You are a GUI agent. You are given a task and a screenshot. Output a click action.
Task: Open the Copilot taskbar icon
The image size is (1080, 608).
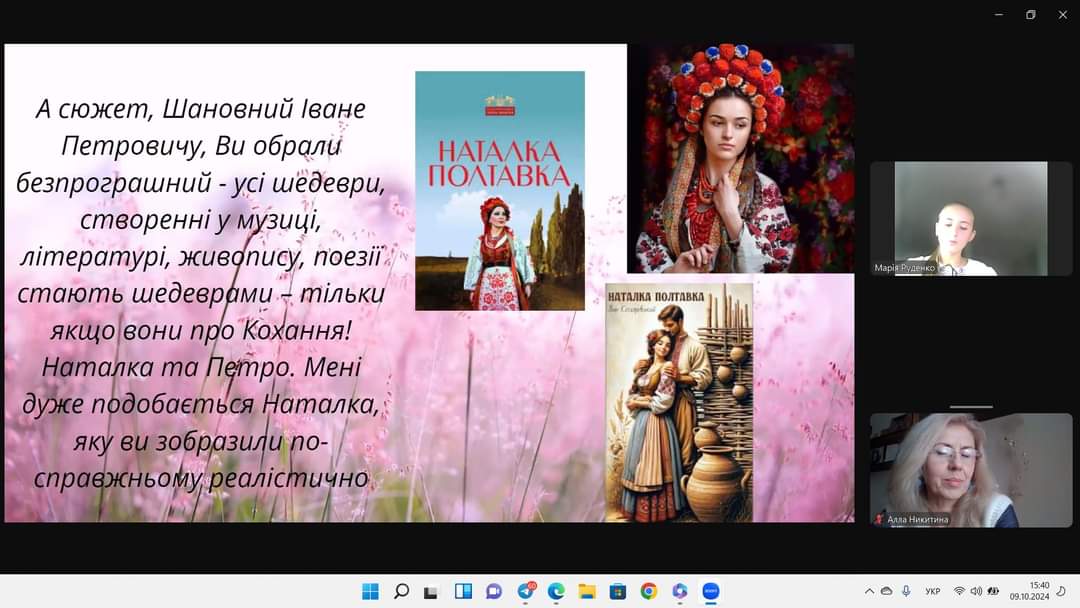(x=680, y=591)
